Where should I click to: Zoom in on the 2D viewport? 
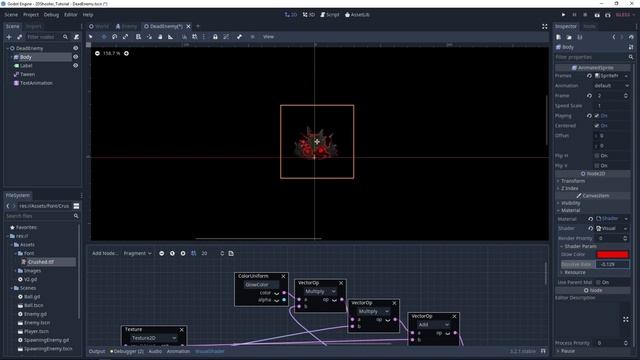pyautogui.click(x=126, y=53)
